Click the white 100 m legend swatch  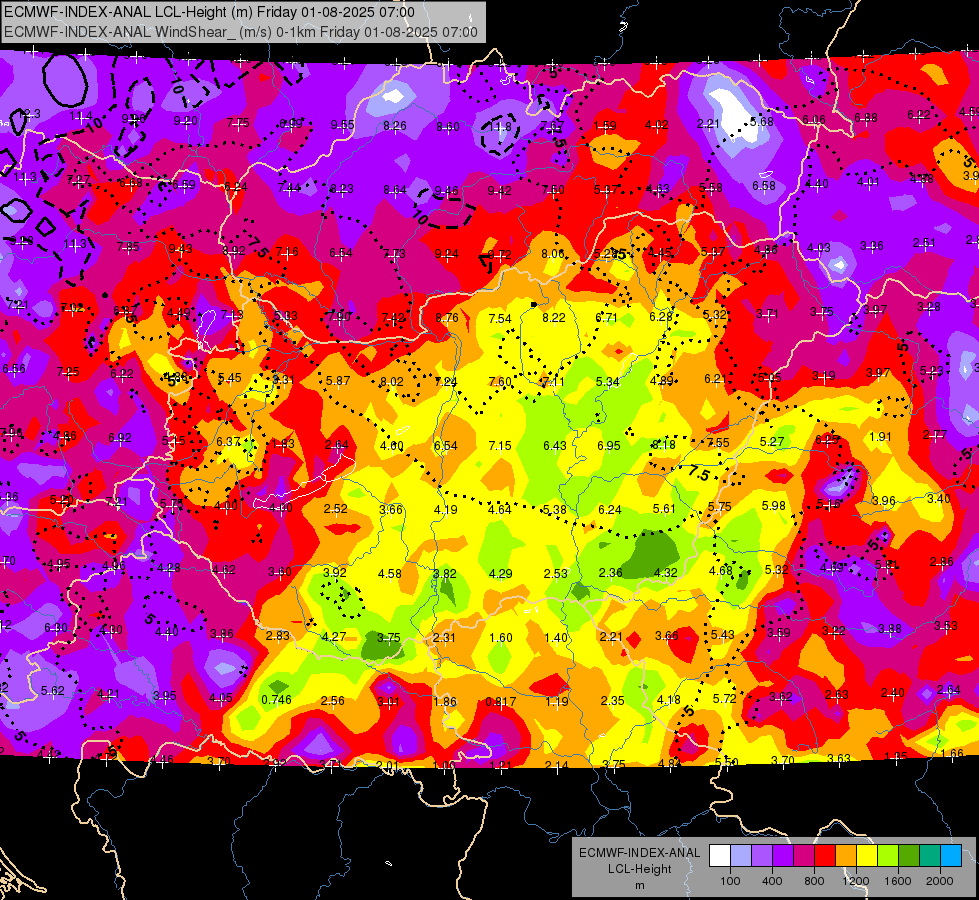click(x=719, y=856)
